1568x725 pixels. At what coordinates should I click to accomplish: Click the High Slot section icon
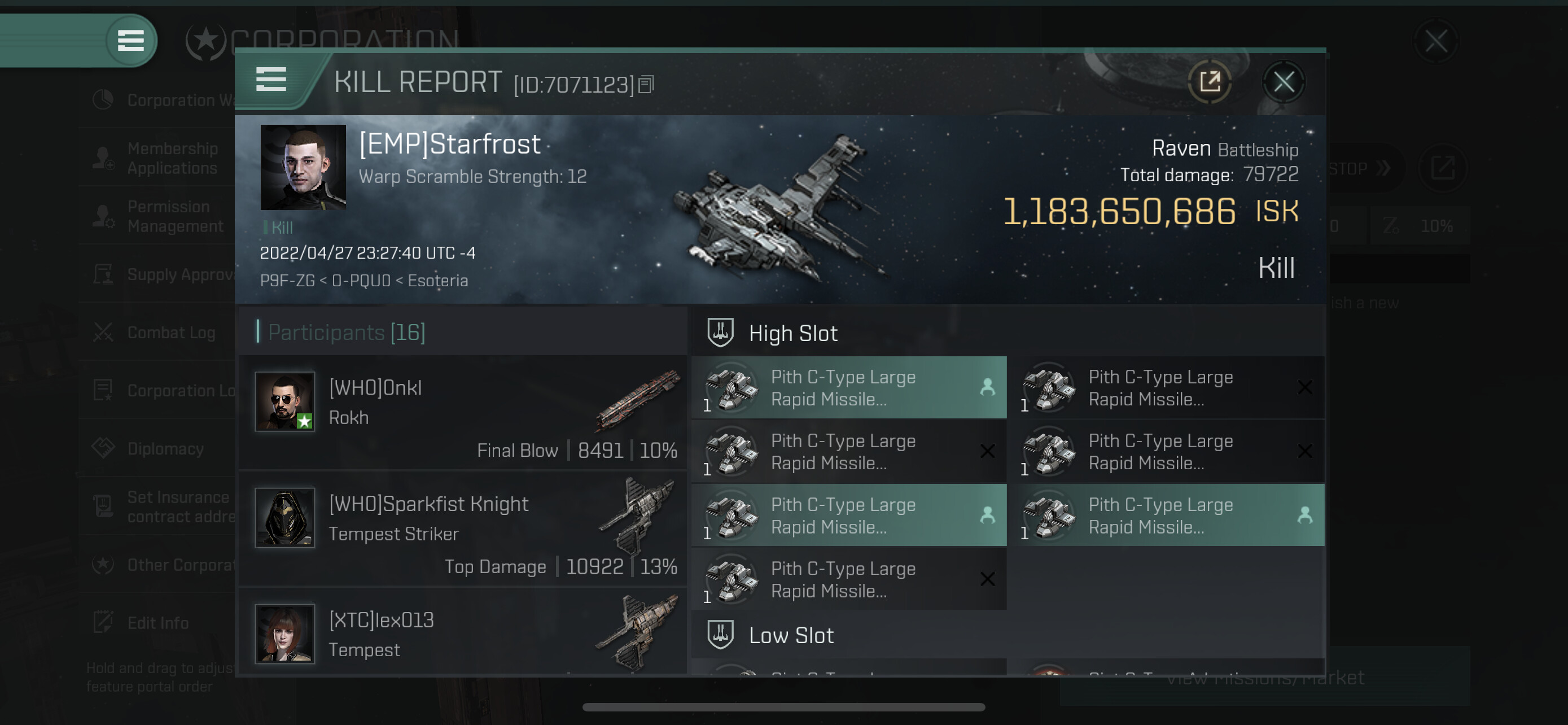point(720,333)
